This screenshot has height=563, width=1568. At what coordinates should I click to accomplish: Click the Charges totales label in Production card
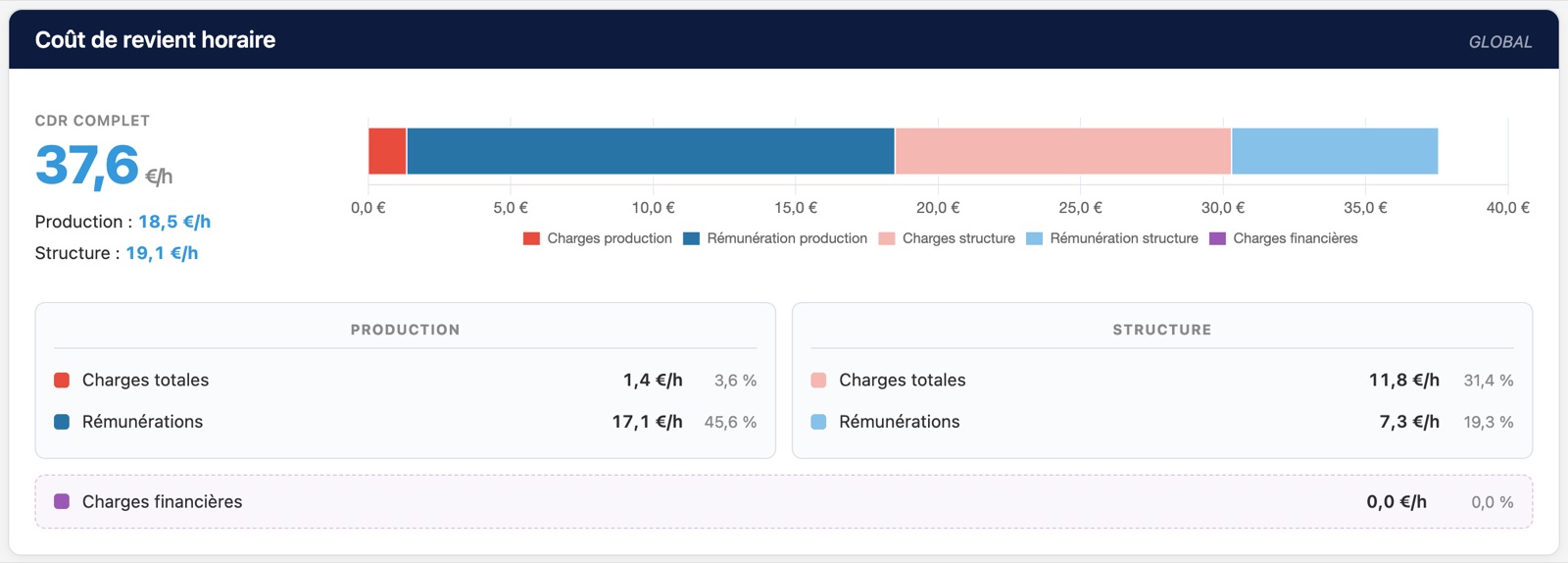click(145, 381)
